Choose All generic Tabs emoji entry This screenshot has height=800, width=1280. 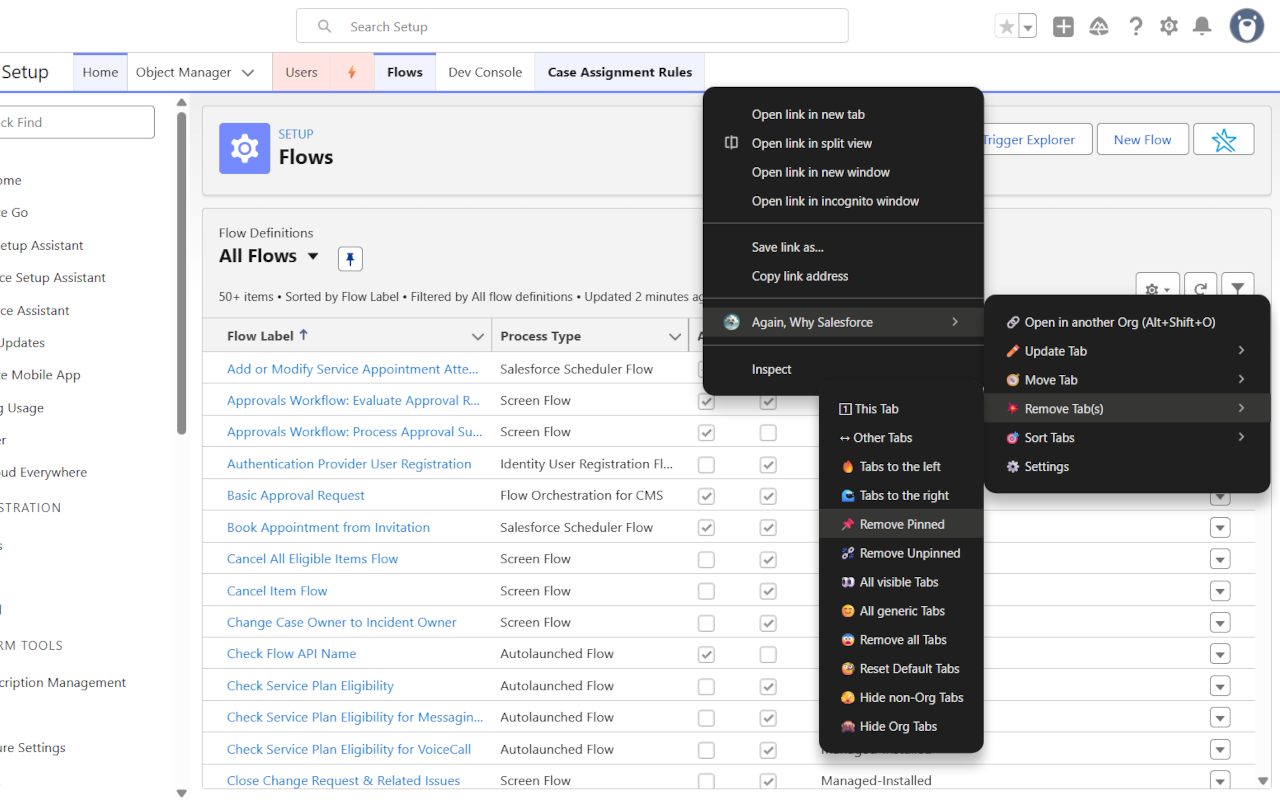pos(901,611)
